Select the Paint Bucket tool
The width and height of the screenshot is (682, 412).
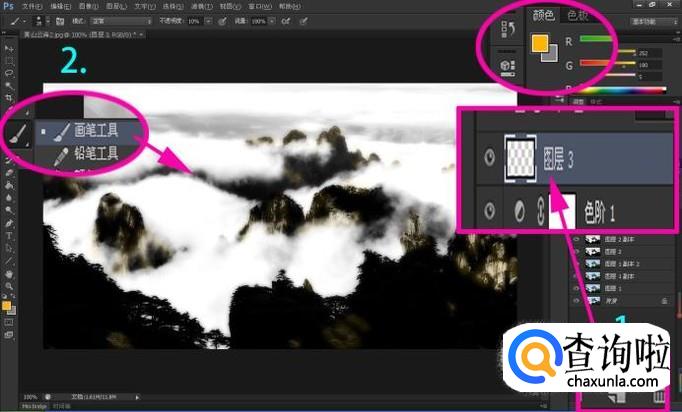click(x=9, y=185)
